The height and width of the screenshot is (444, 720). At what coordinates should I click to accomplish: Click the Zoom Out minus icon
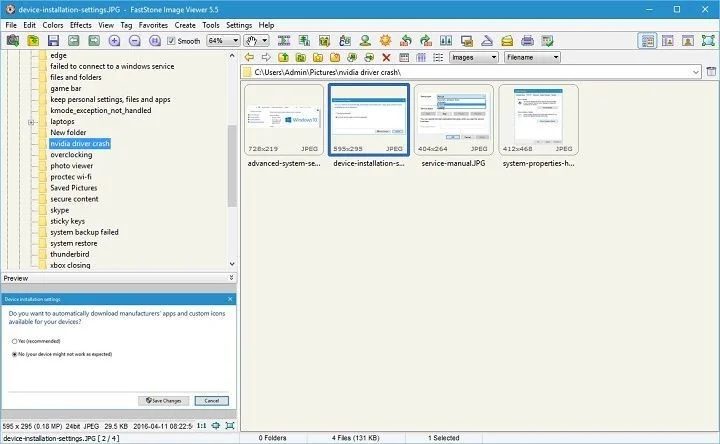pos(135,41)
